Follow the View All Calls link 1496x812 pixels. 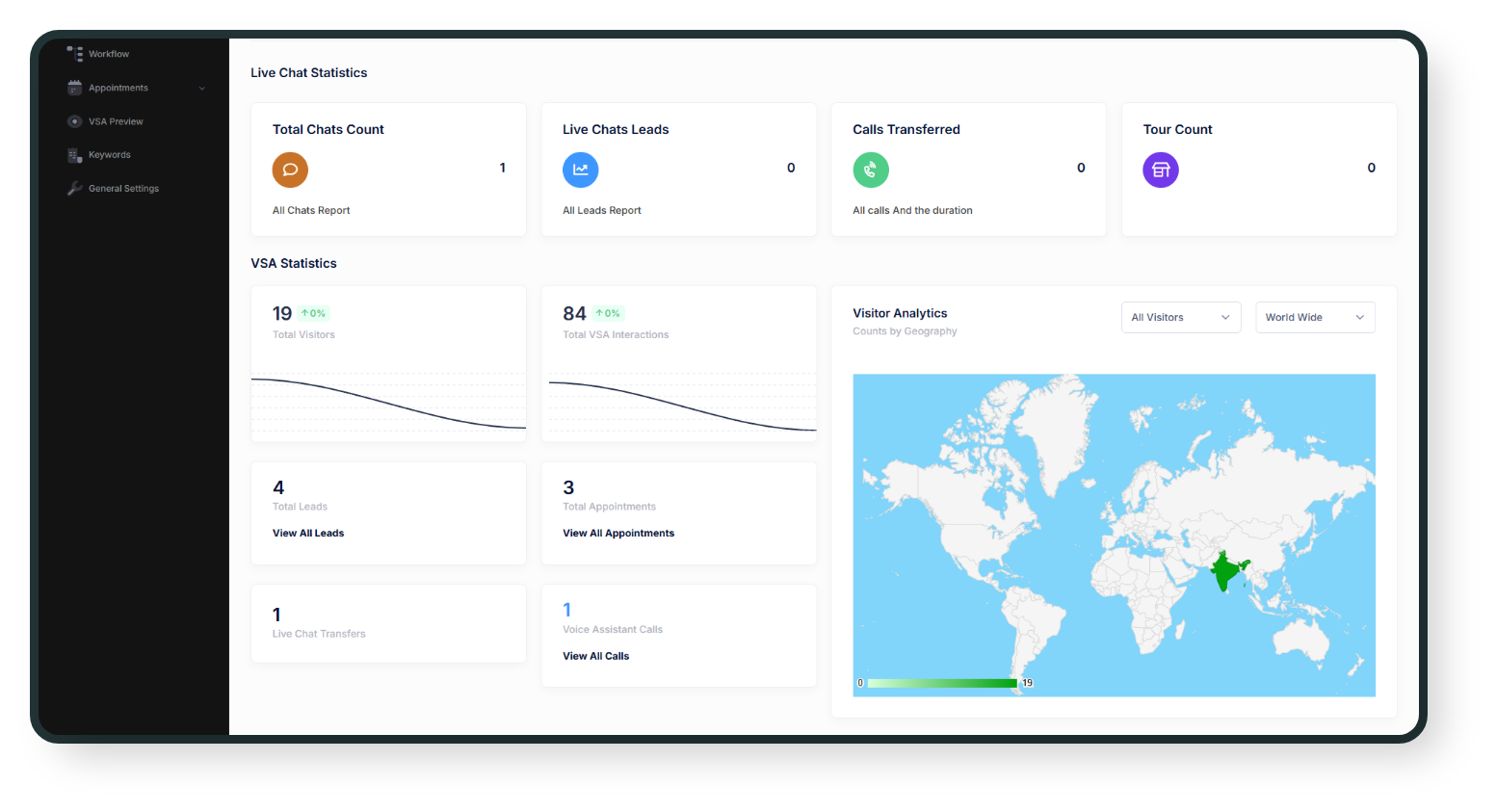coord(595,657)
